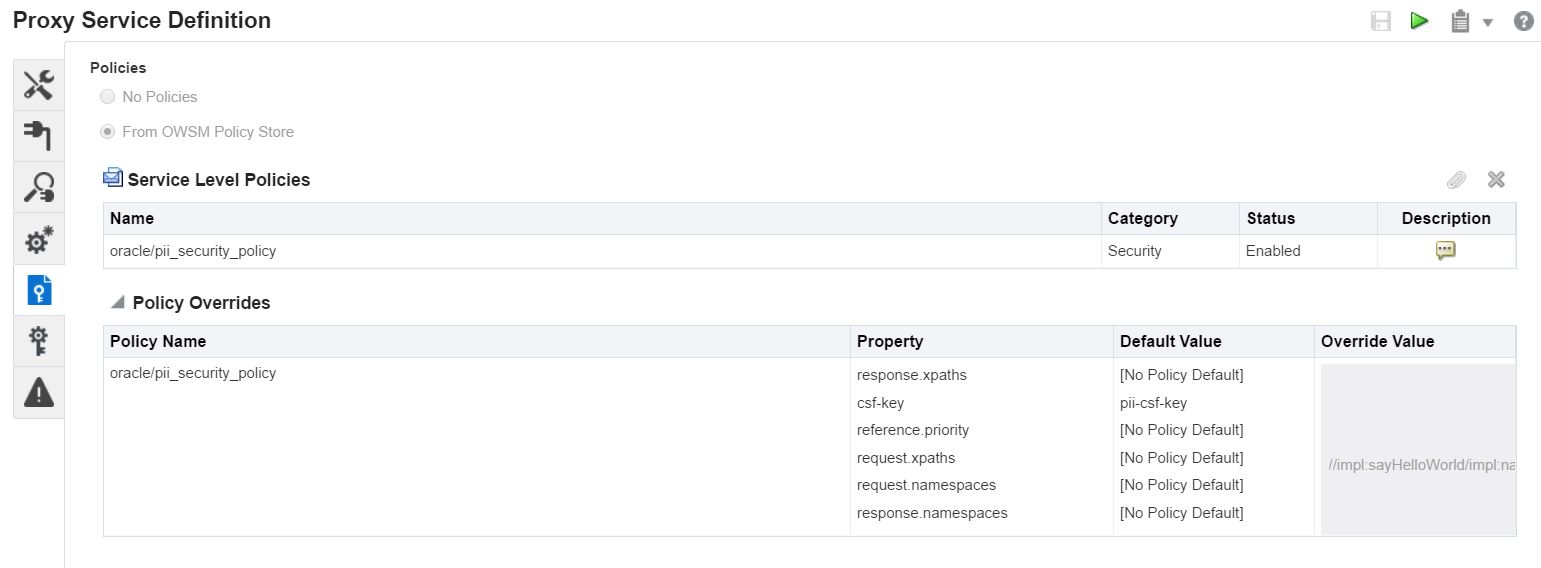View description bubble for pii_security_policy

(x=1445, y=251)
